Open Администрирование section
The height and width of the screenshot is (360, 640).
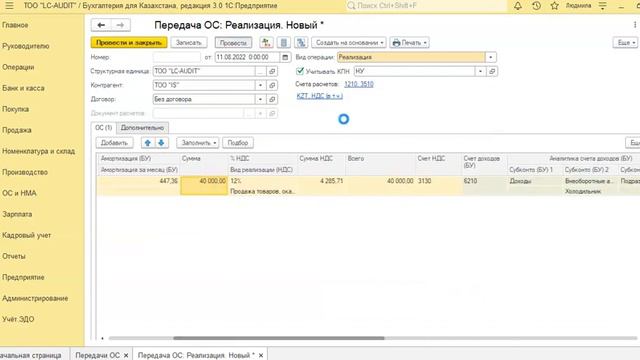(35, 298)
